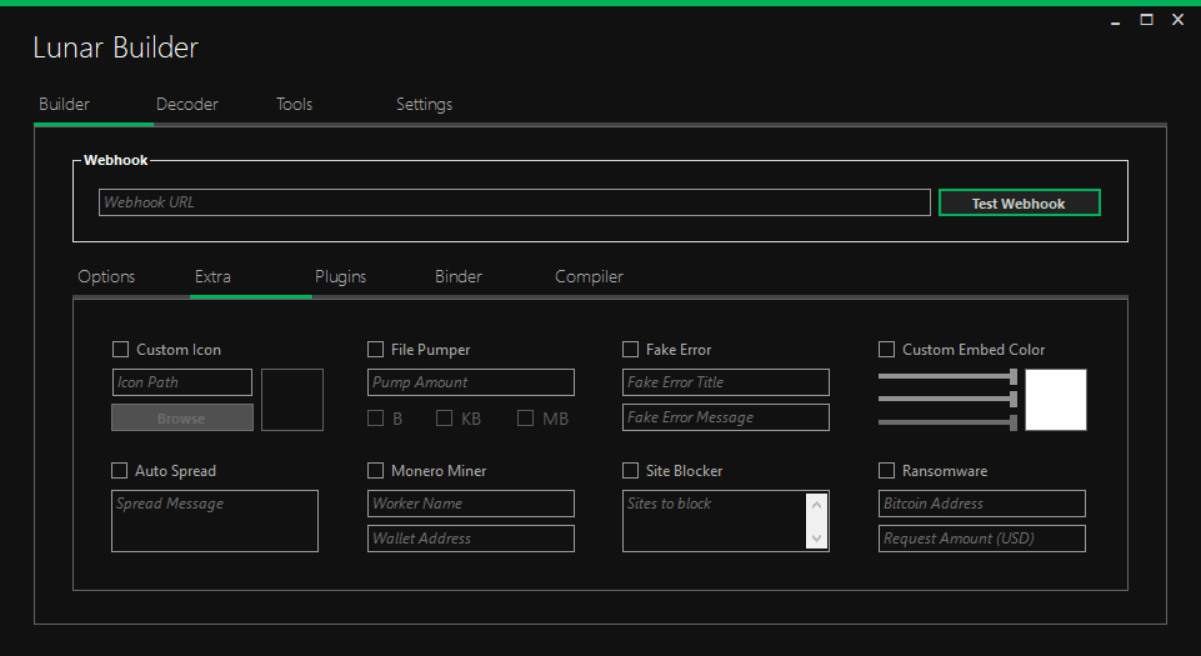Click the white embed color preview swatch

1056,400
